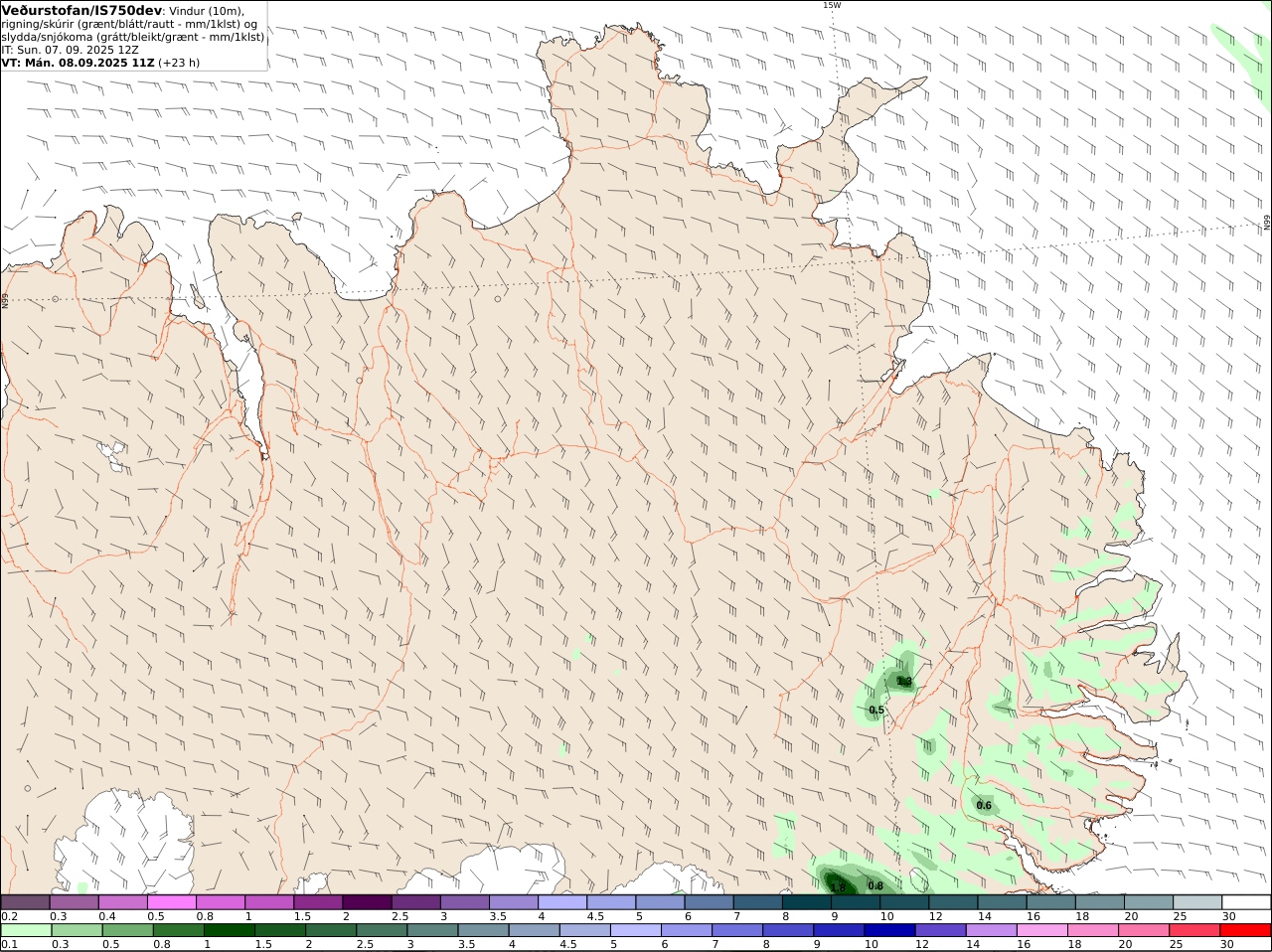Pick the rain scale swatch above label 7

(x=737, y=930)
